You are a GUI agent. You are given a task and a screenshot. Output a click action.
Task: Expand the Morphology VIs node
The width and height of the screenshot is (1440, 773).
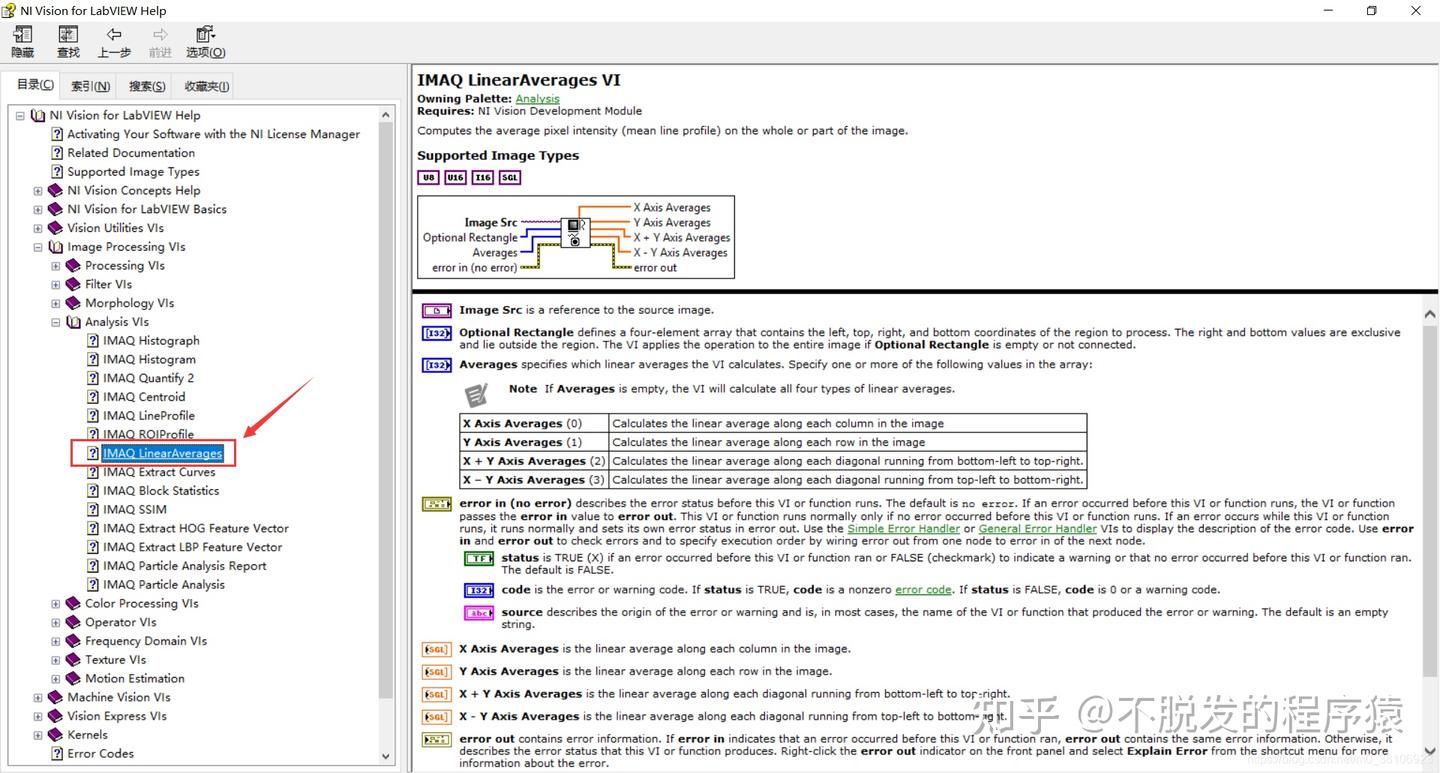[56, 303]
